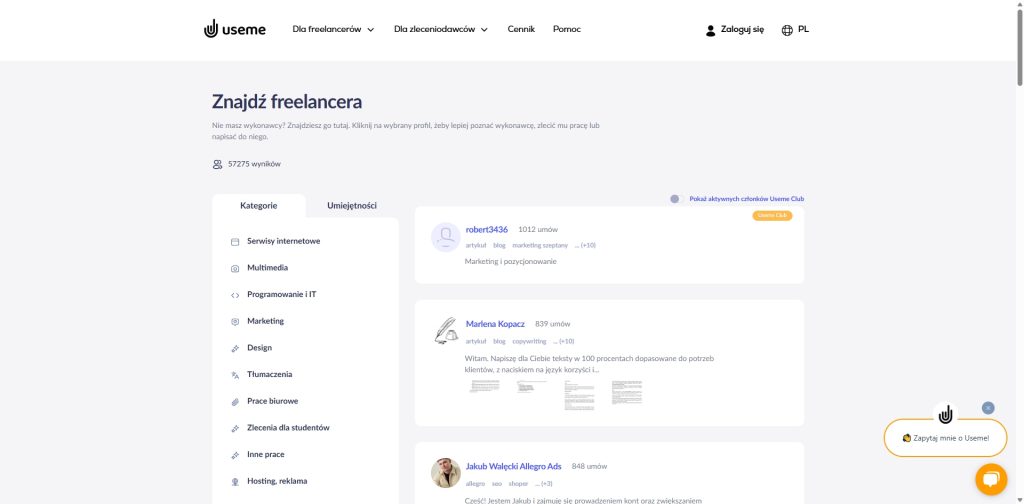Viewport: 1024px width, 504px height.
Task: Click the Multimedia category icon
Action: (235, 268)
